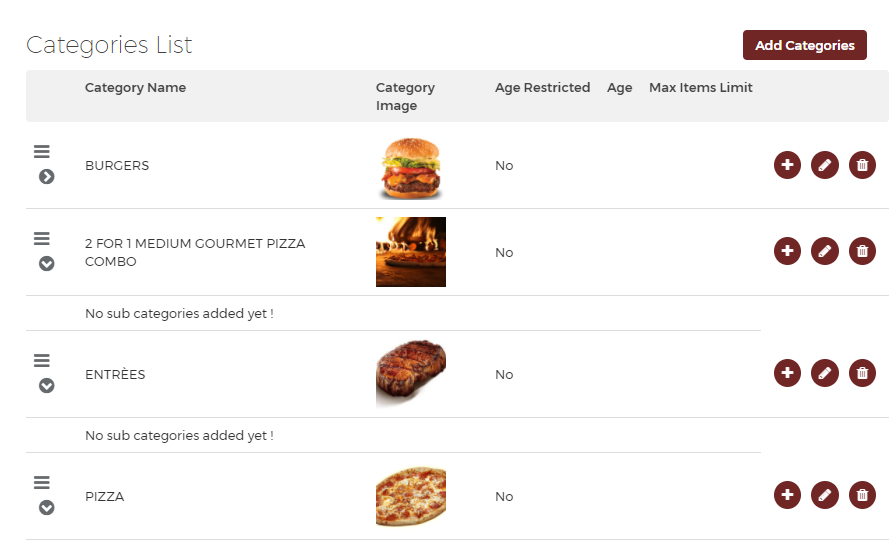890x543 pixels.
Task: Collapse the ENTRÈES subcategories chevron
Action: pyautogui.click(x=47, y=386)
